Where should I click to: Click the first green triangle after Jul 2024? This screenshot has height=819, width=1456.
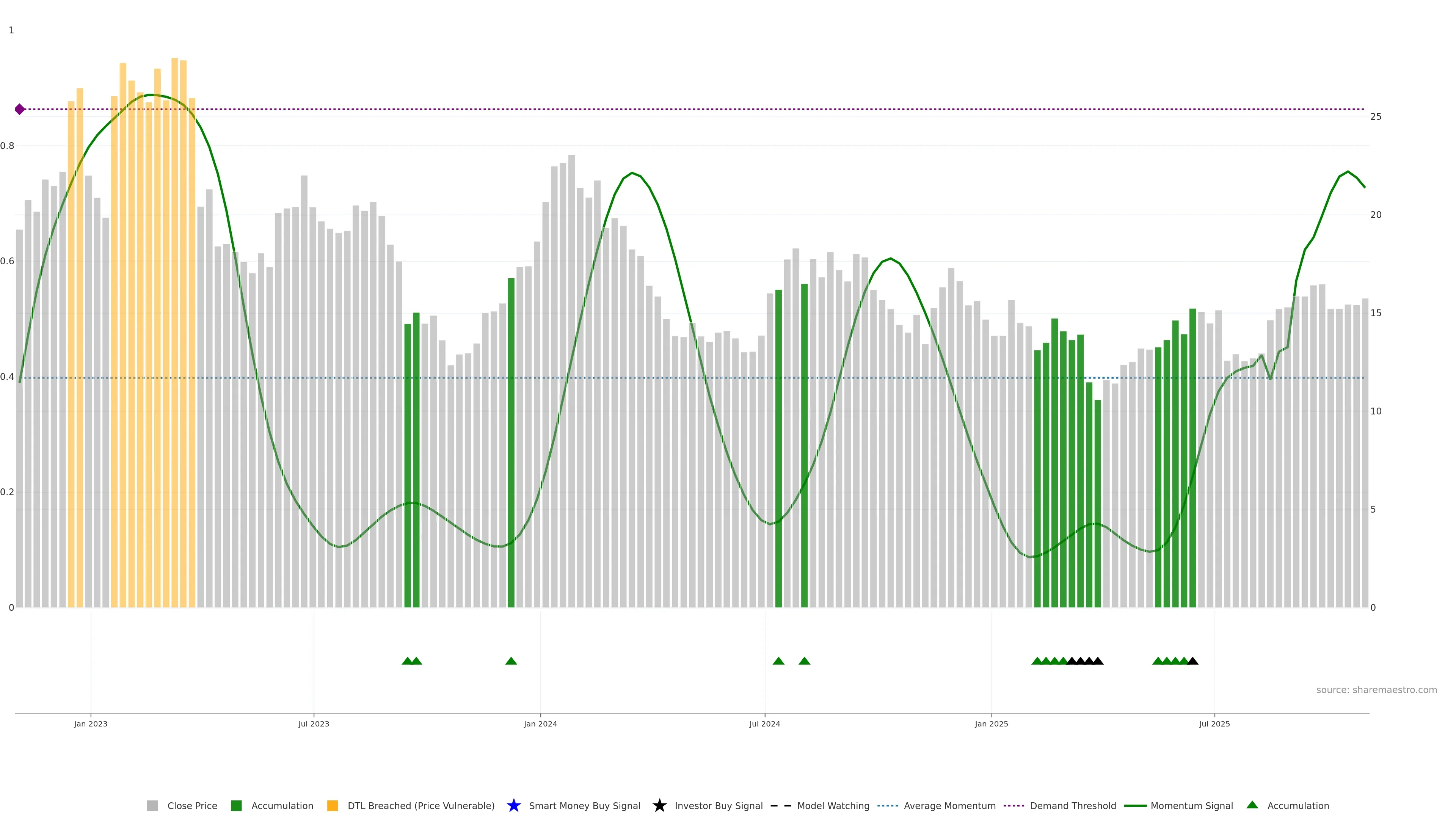tap(778, 661)
